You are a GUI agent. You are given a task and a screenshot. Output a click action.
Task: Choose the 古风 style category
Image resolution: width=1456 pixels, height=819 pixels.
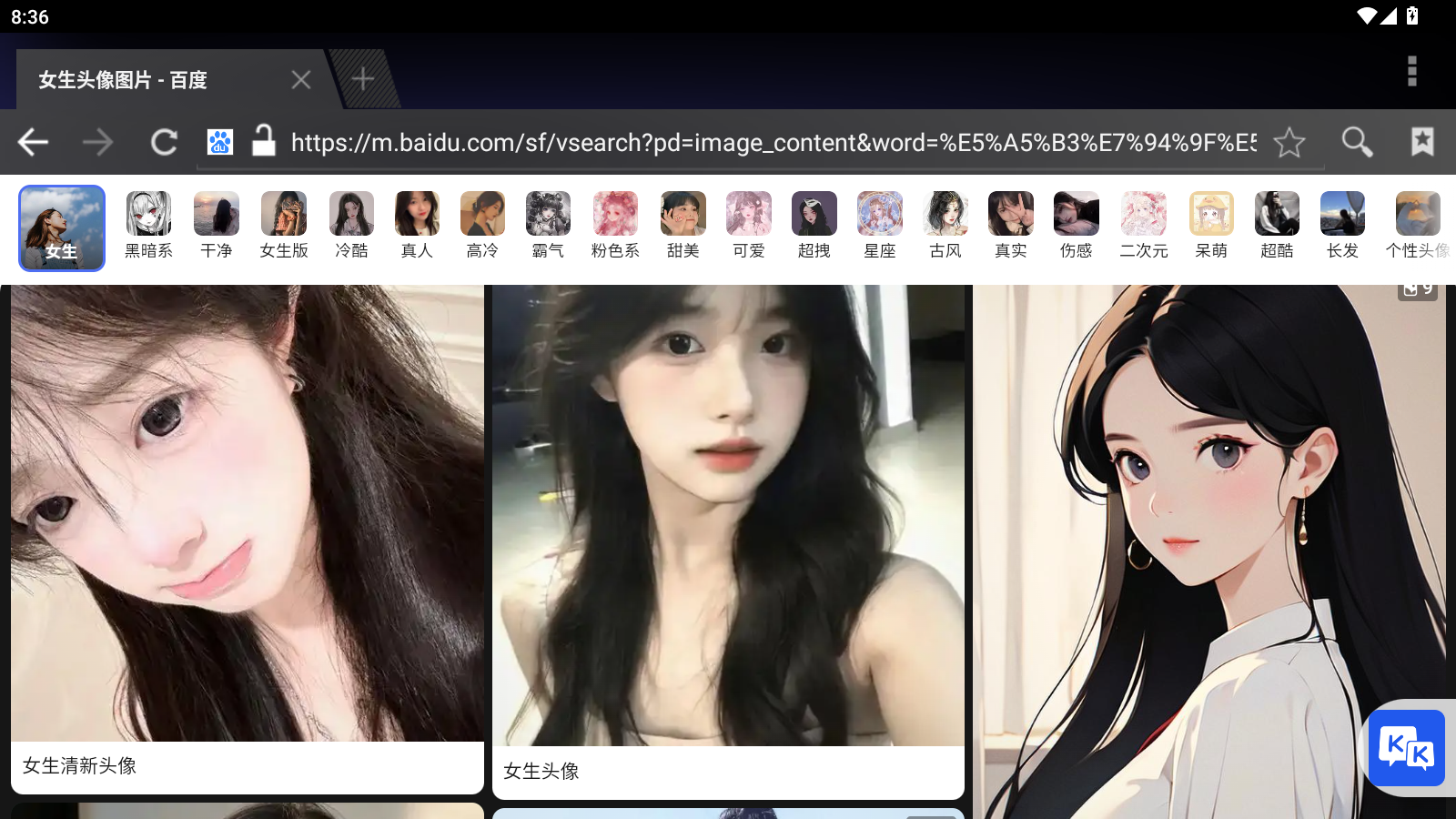(945, 227)
